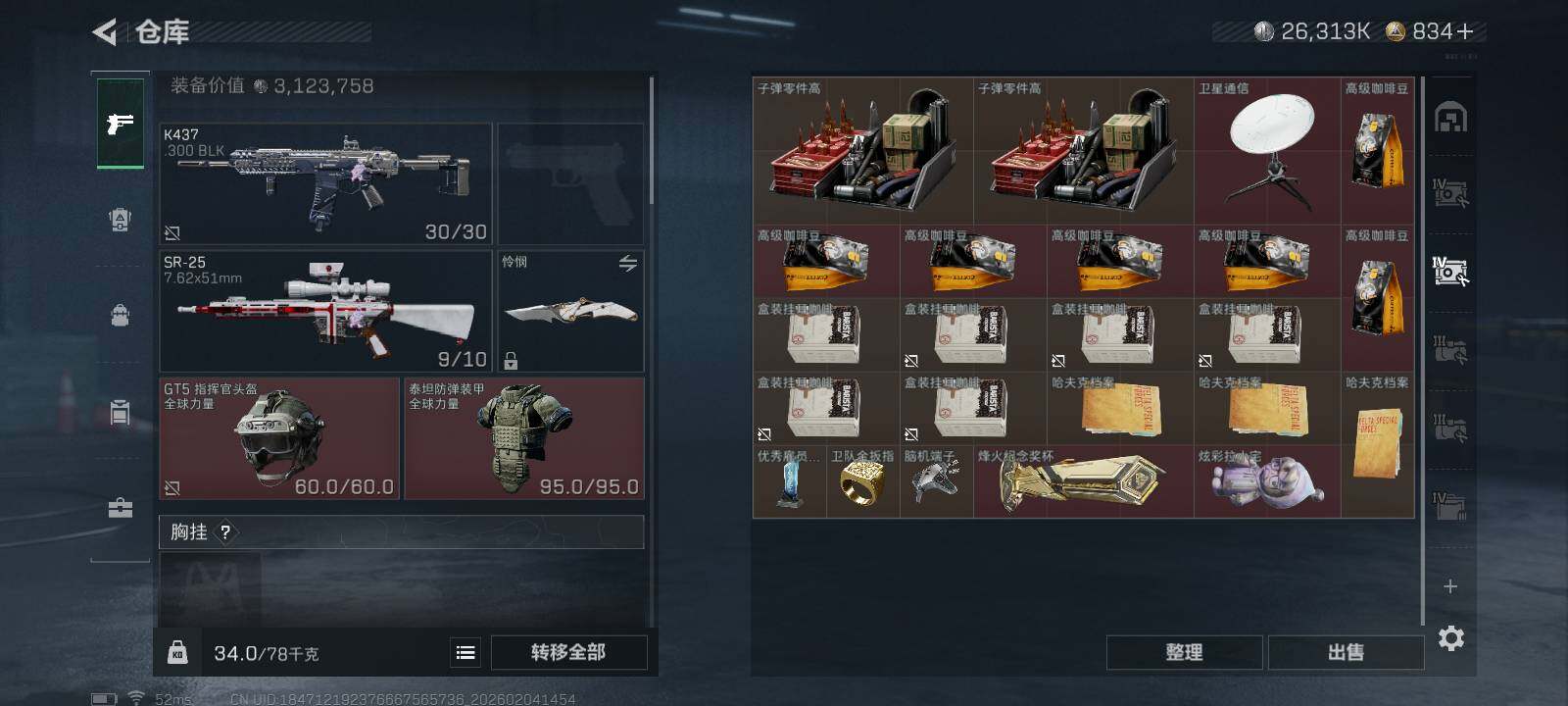Select the weapons tab pistol icon
1568x706 pixels.
(x=121, y=124)
